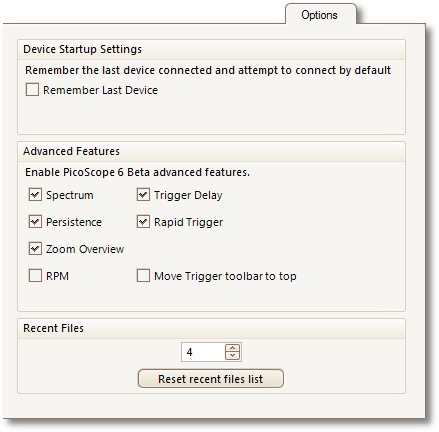Click the 'Enable PicoScope 6 Beta advanced features' text
Image resolution: width=439 pixels, height=432 pixels.
137,172
